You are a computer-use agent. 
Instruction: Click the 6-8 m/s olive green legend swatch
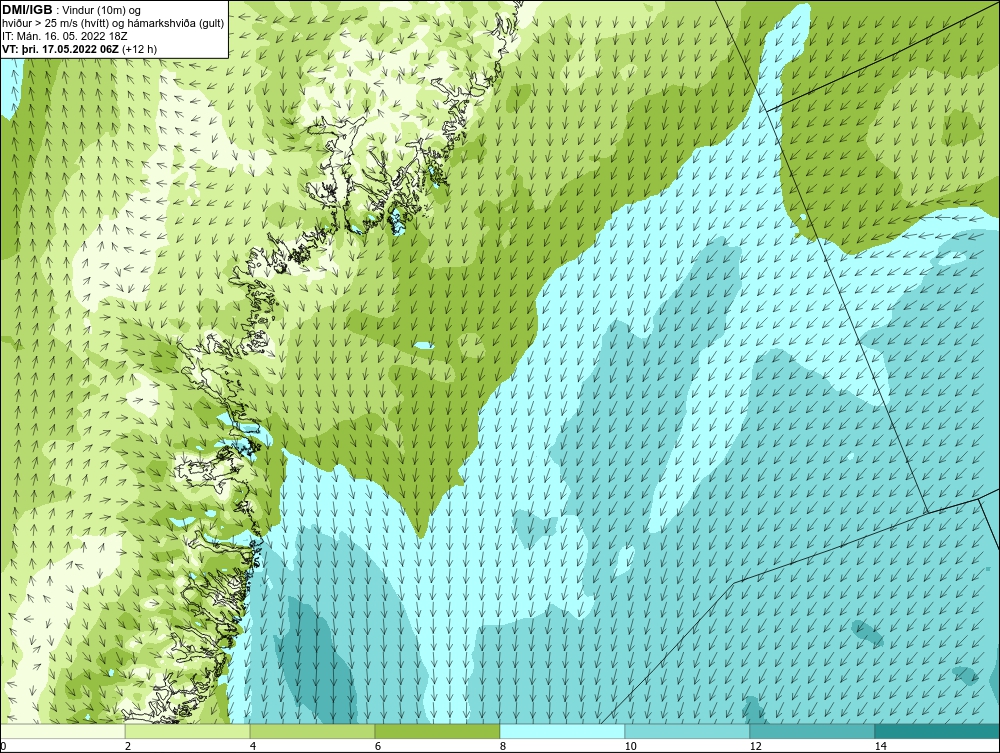(438, 731)
